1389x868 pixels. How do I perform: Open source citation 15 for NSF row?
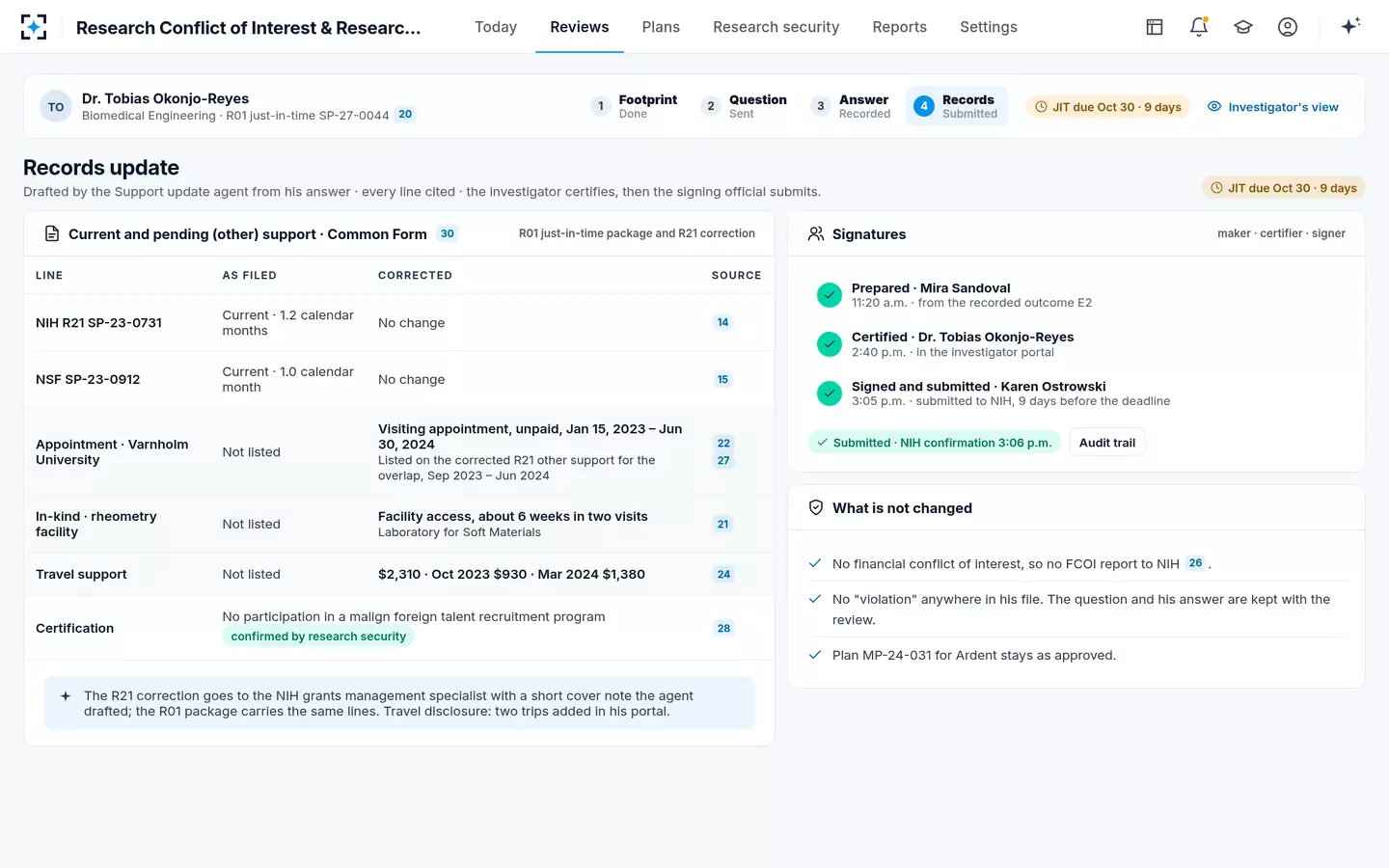click(722, 379)
